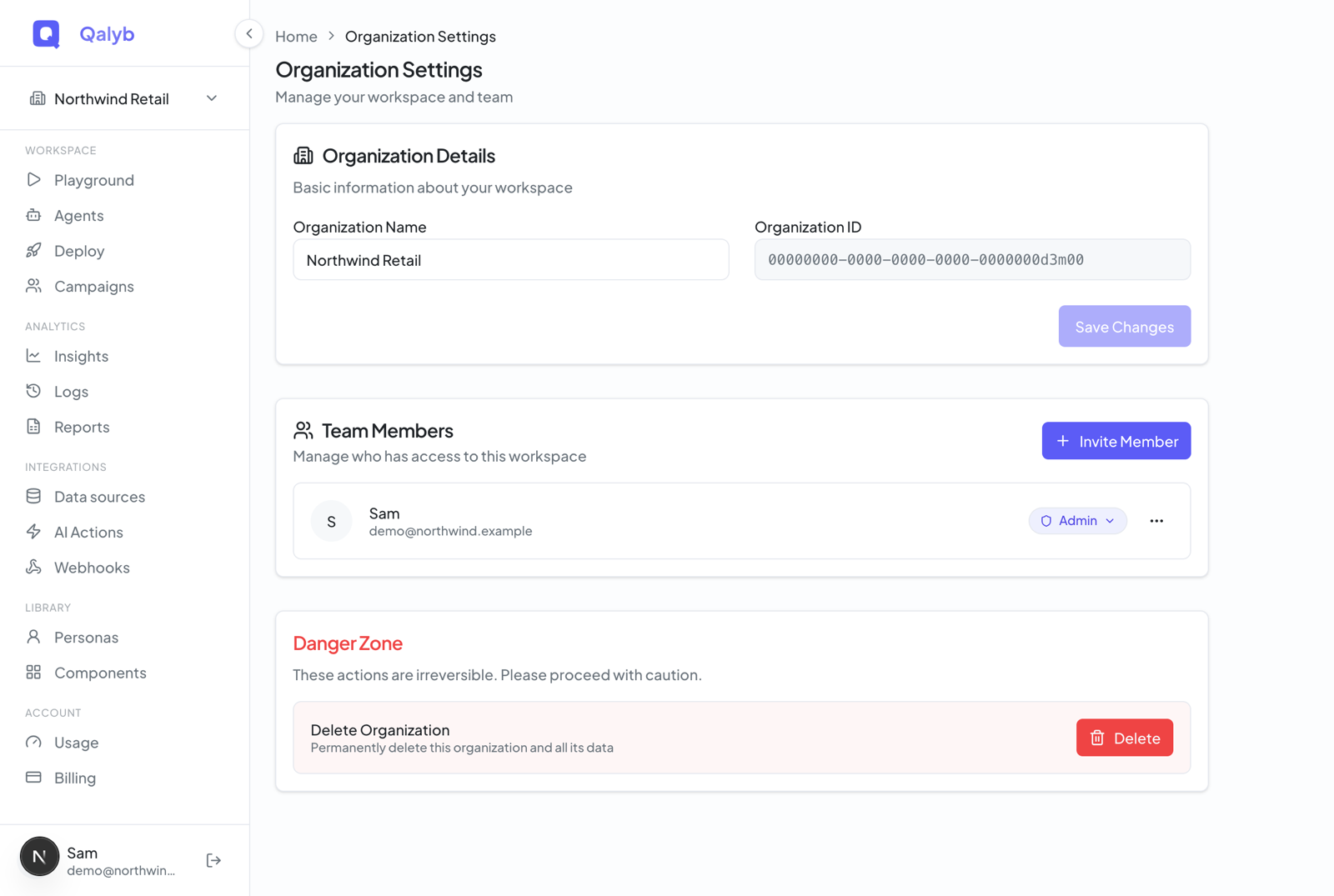Click the Data sources database icon
This screenshot has height=896, width=1334.
tap(33, 496)
